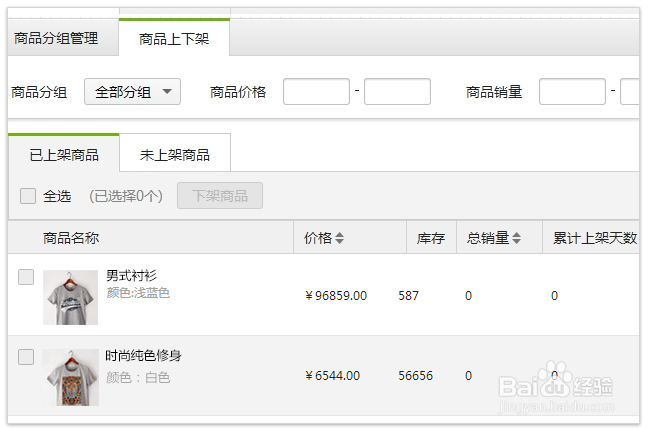Click the 男式衬衫 product name

[x=131, y=275]
